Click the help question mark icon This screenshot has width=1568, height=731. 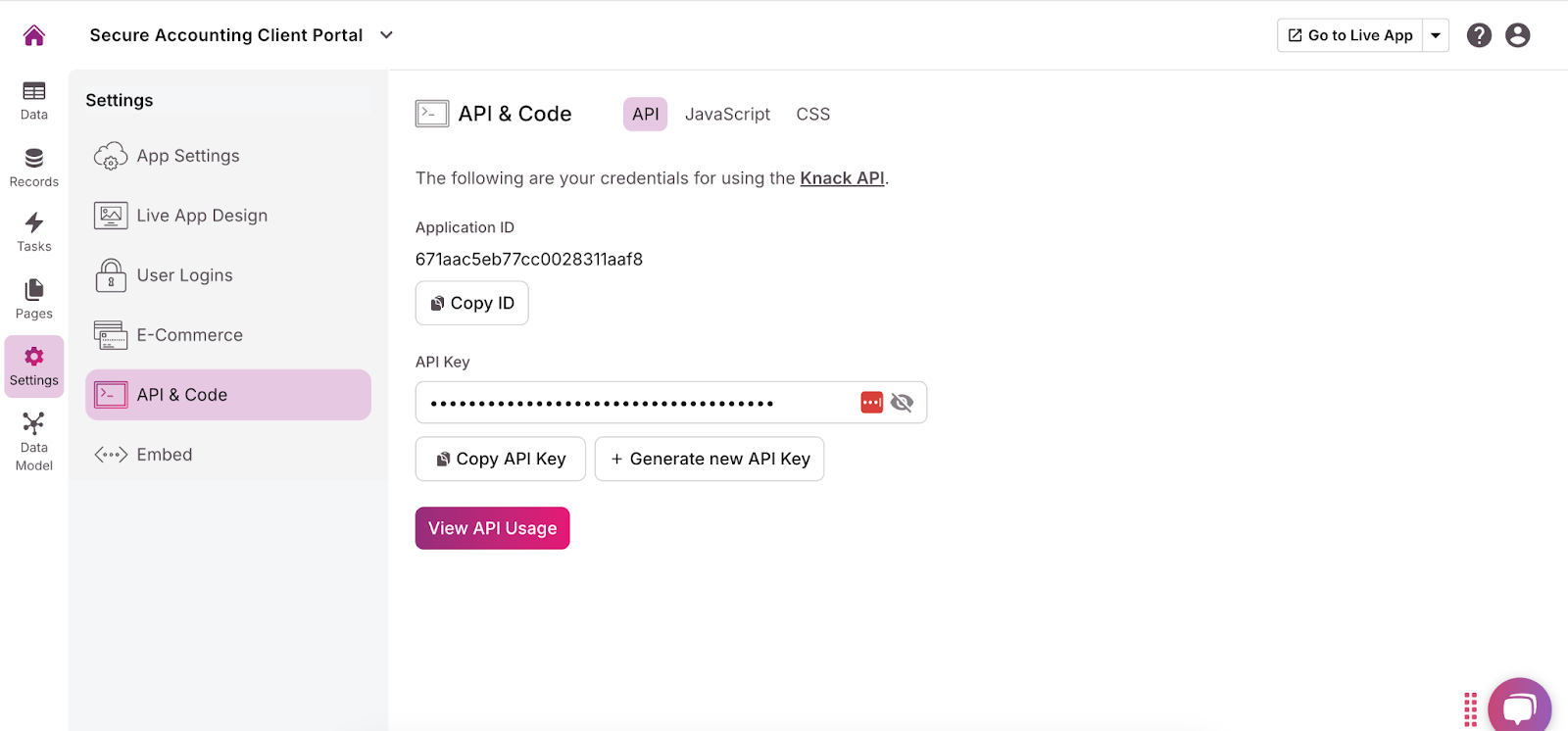[1479, 35]
